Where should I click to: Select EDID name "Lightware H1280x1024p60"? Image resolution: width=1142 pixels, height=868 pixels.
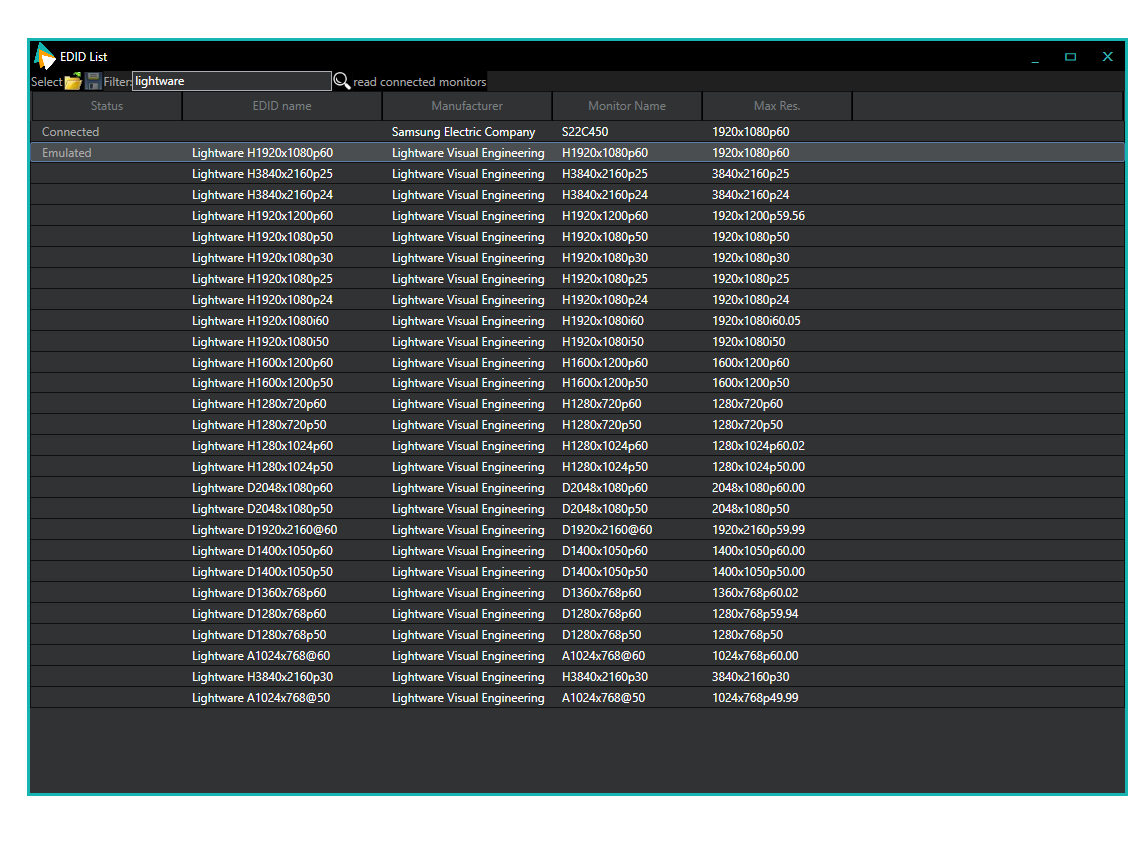click(x=262, y=446)
